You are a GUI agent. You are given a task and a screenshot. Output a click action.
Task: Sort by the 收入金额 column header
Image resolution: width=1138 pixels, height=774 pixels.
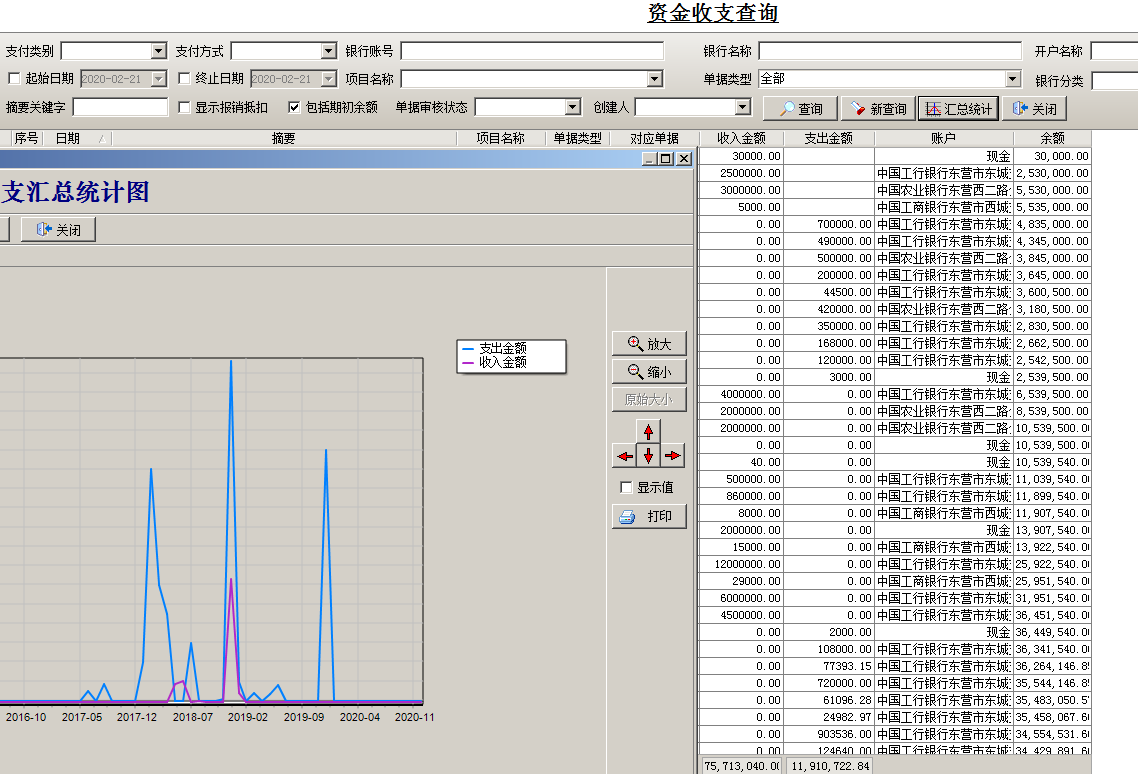tap(740, 139)
